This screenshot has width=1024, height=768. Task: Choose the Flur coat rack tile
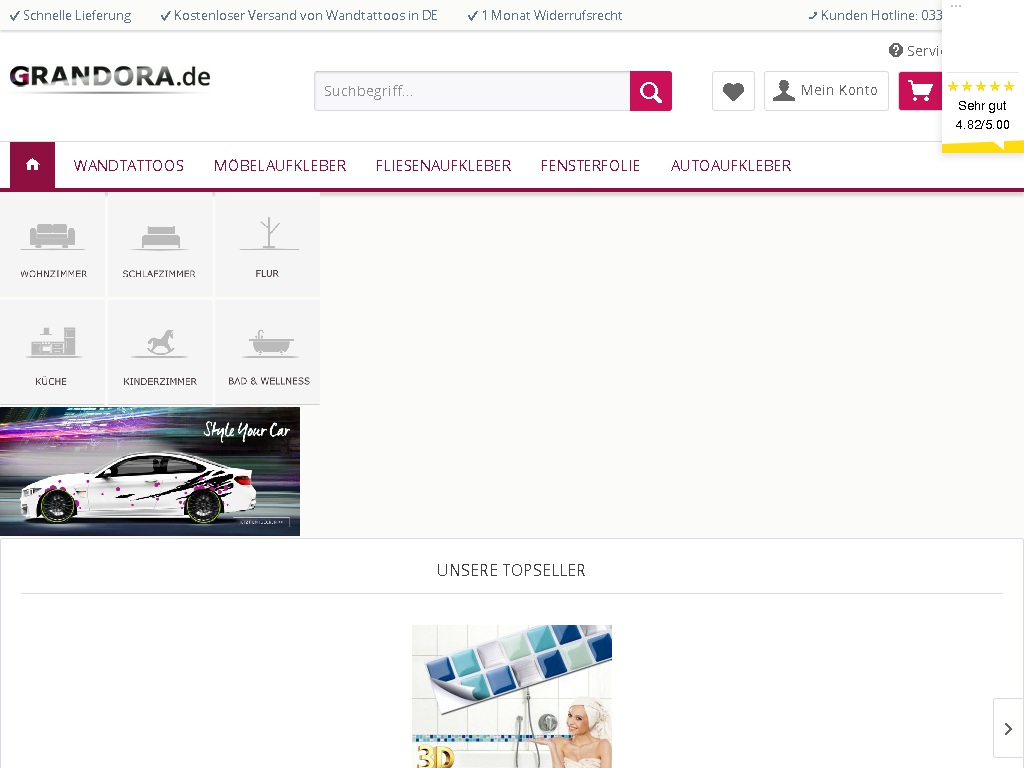(x=267, y=246)
